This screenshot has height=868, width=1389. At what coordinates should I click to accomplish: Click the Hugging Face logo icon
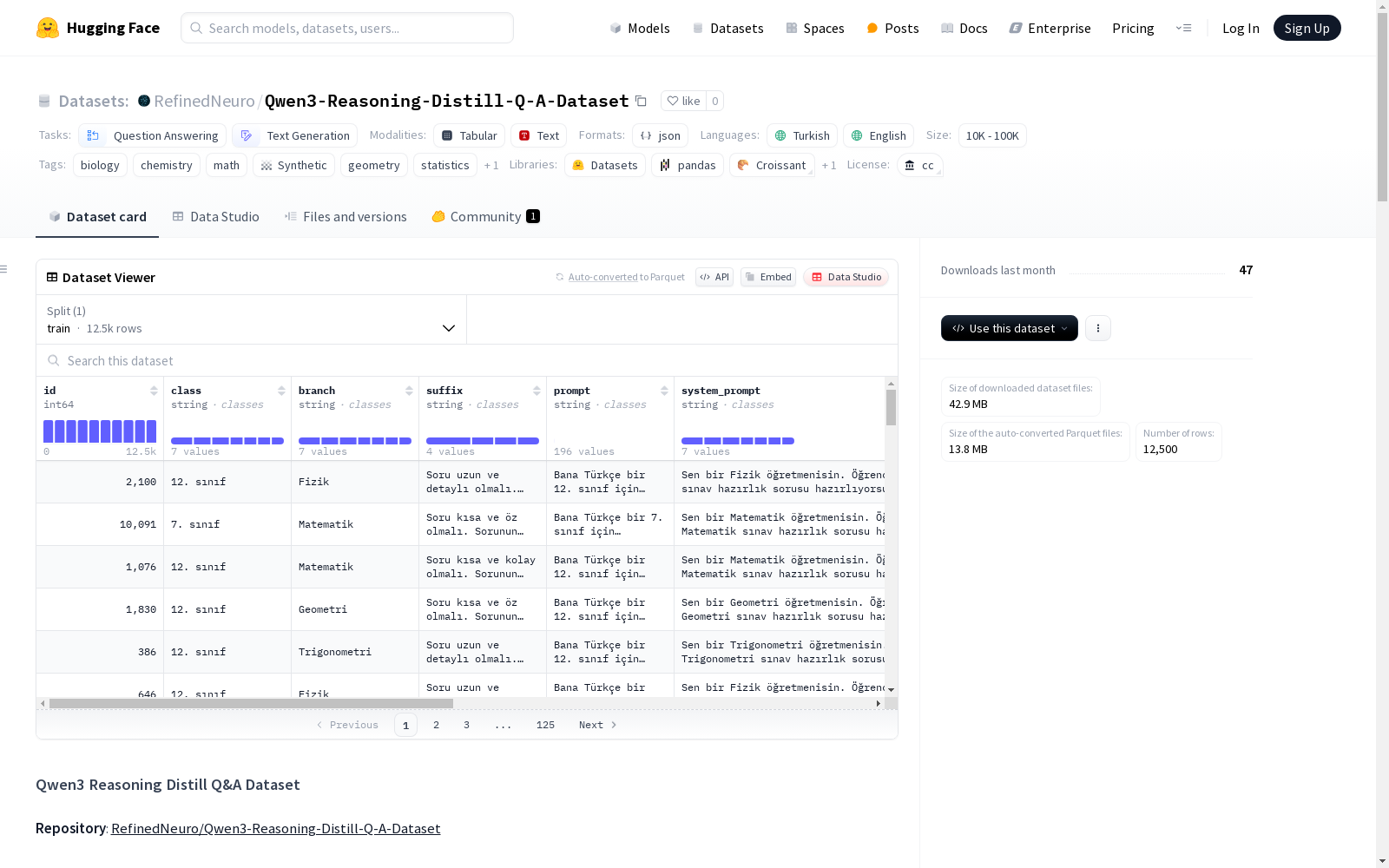click(48, 28)
